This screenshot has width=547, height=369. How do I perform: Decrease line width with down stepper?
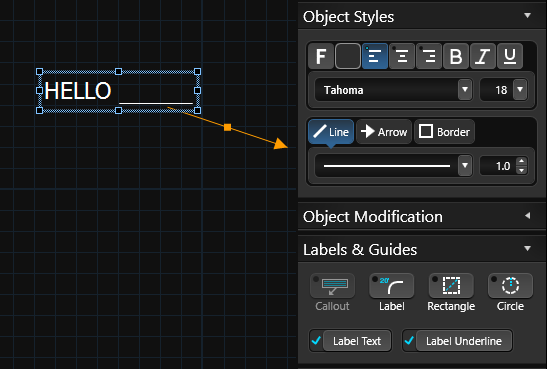tap(522, 170)
